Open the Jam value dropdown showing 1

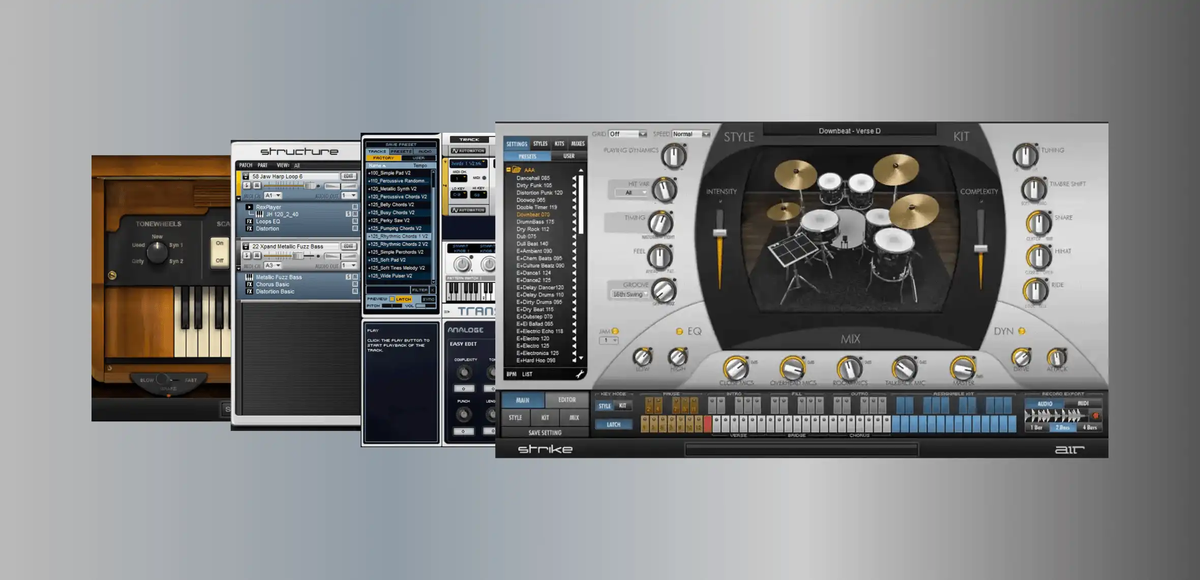click(609, 340)
